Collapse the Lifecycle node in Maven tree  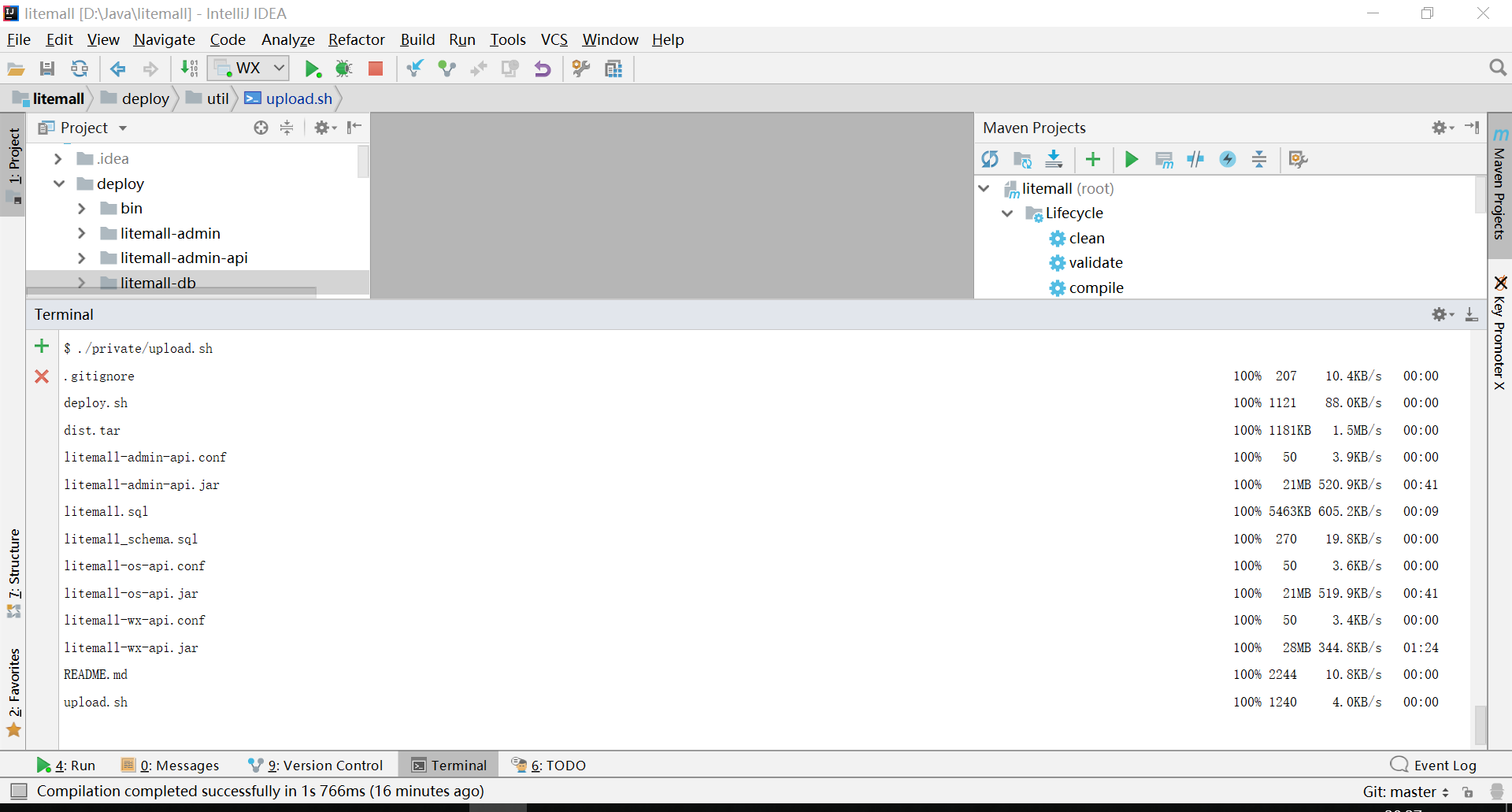tap(1007, 213)
